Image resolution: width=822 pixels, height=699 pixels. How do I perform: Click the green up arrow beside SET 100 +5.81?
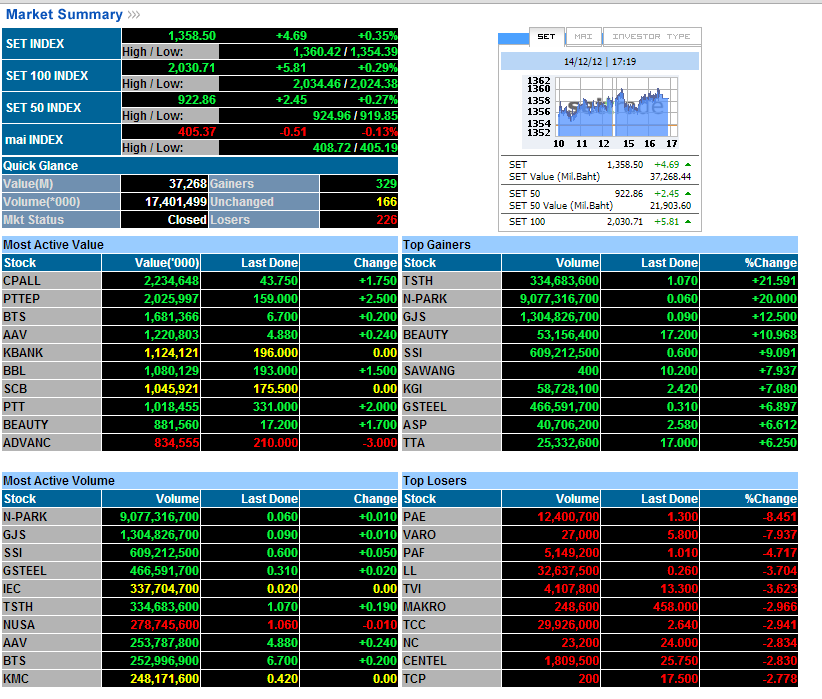[688, 222]
